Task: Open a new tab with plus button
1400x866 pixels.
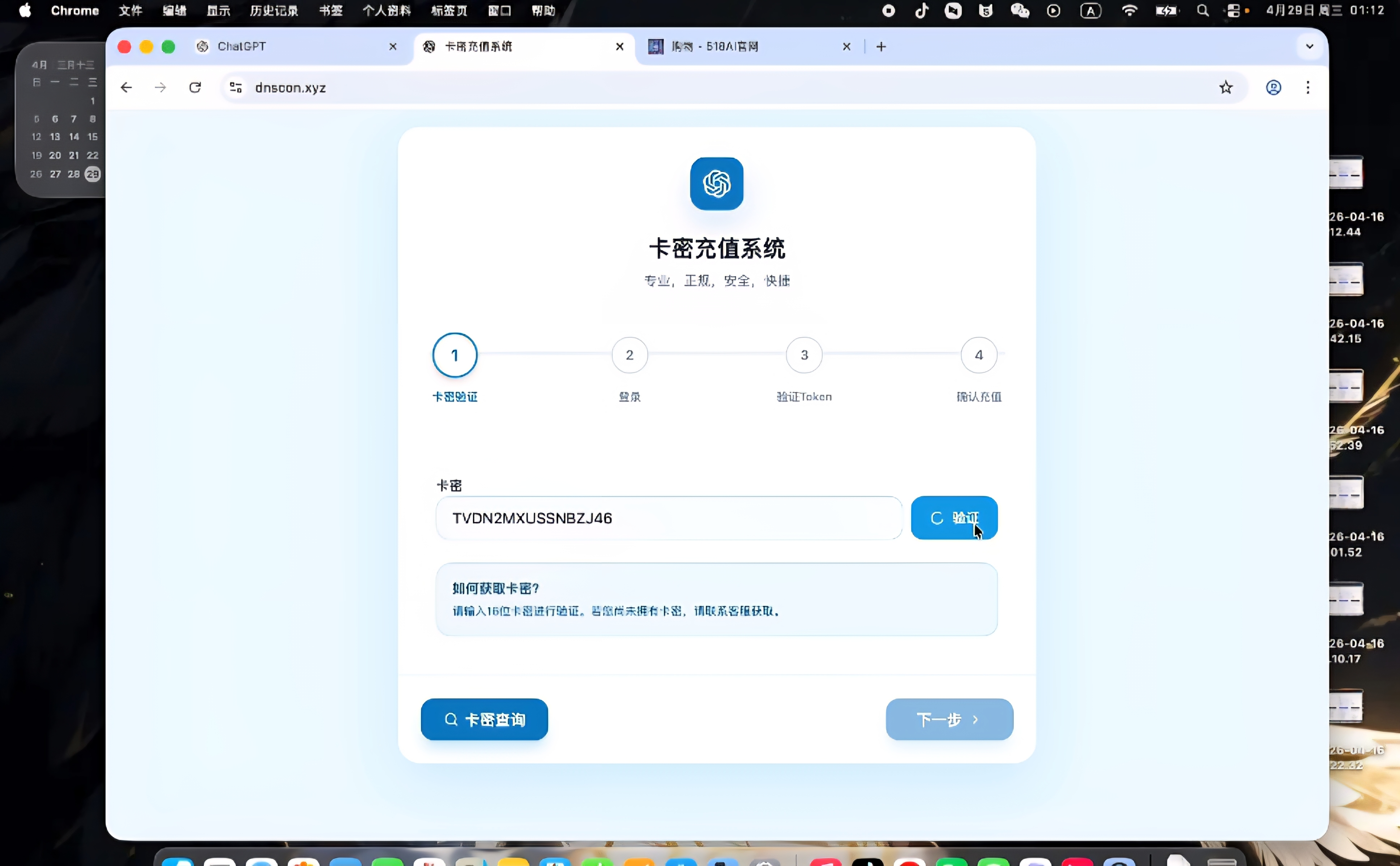Action: tap(881, 46)
